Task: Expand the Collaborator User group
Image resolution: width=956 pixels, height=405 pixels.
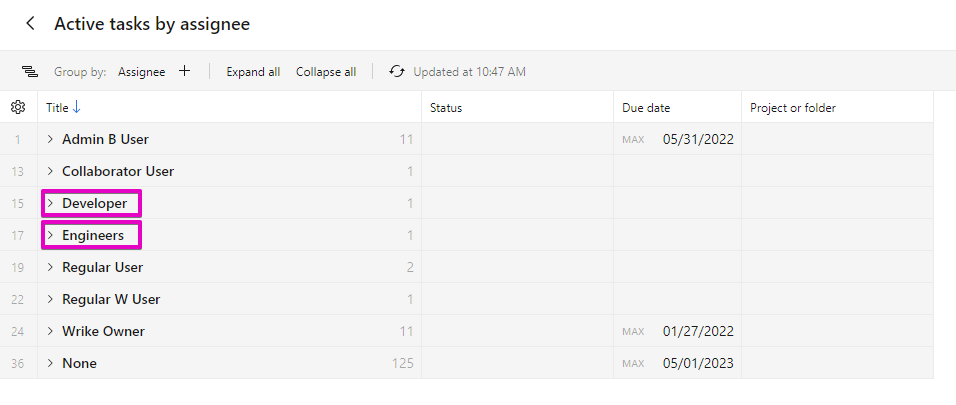Action: pos(50,171)
